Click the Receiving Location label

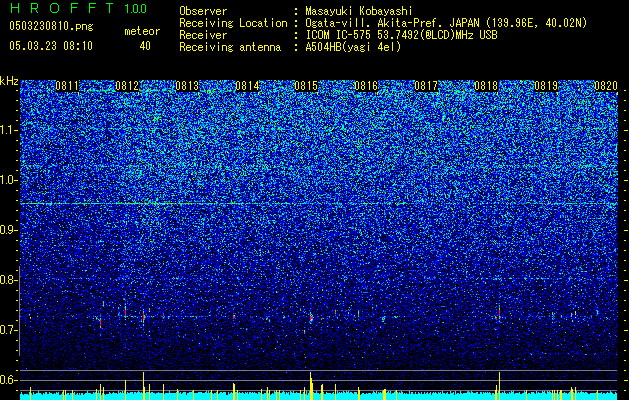click(x=233, y=23)
